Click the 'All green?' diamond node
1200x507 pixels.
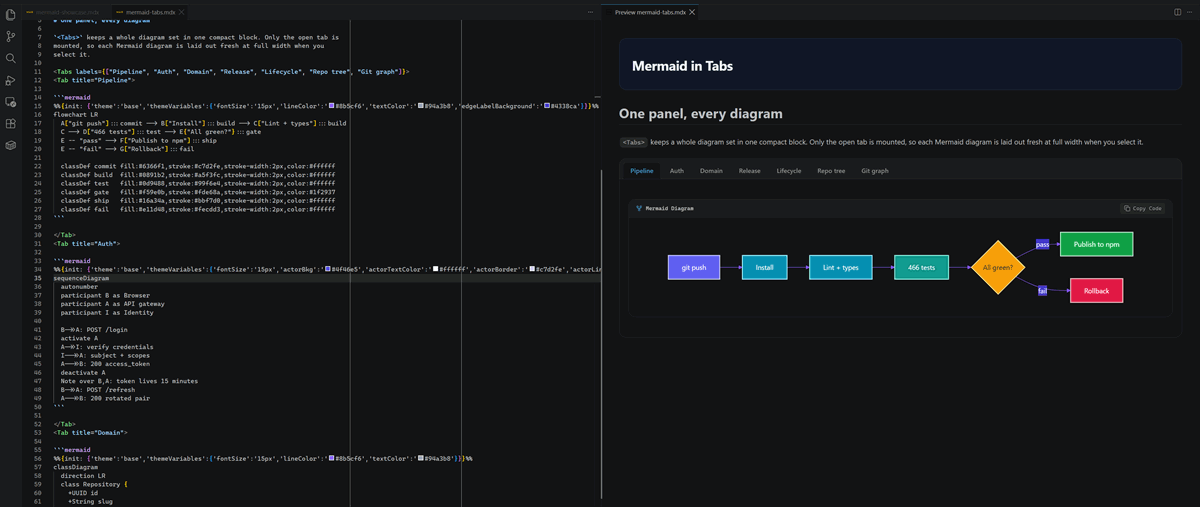tap(997, 268)
